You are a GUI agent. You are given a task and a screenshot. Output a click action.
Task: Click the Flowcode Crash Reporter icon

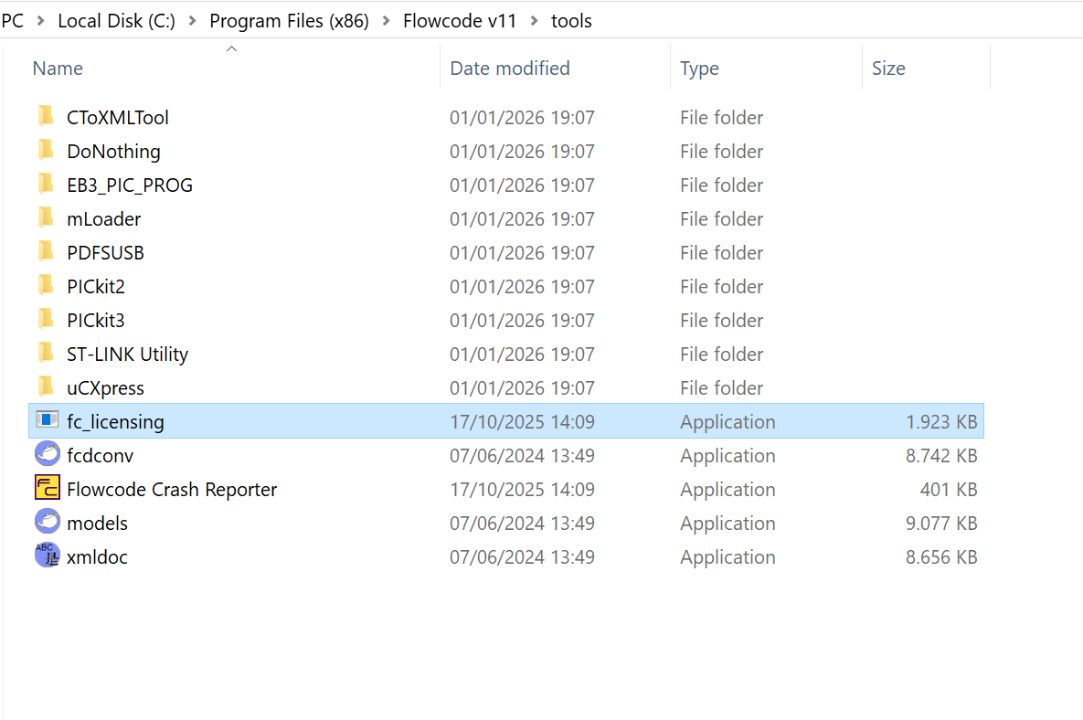[x=47, y=489]
